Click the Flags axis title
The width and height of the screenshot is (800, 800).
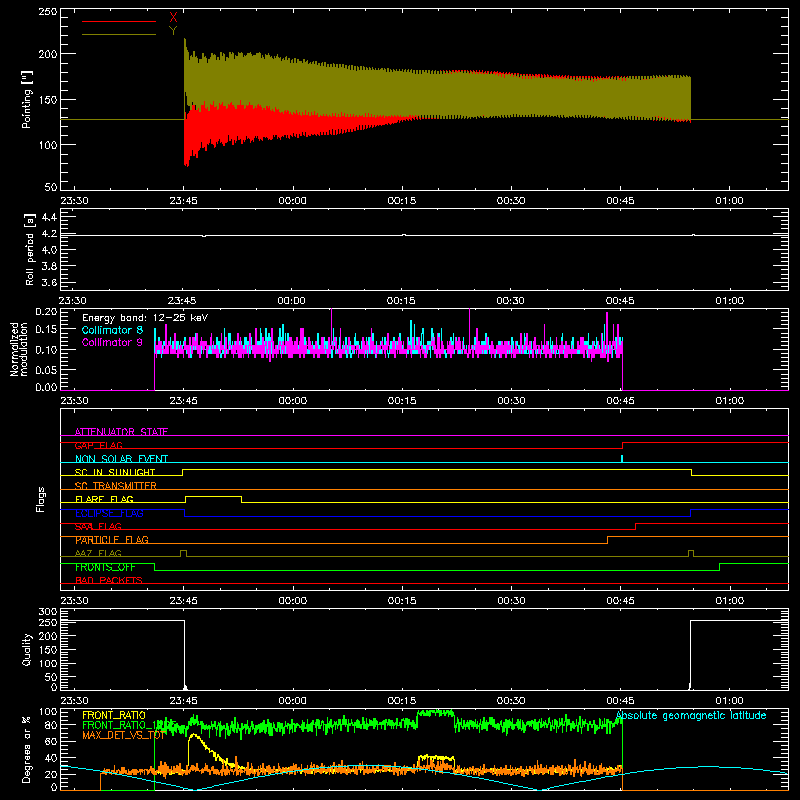point(40,499)
